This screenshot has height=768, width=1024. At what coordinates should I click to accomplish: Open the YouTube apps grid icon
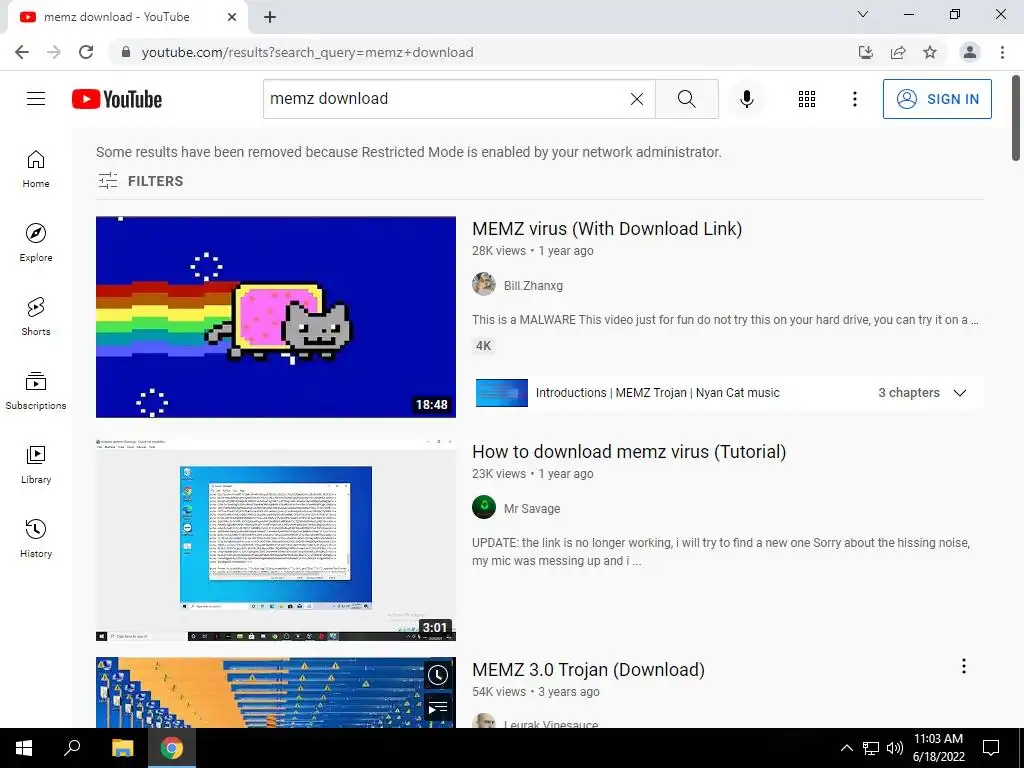point(807,99)
